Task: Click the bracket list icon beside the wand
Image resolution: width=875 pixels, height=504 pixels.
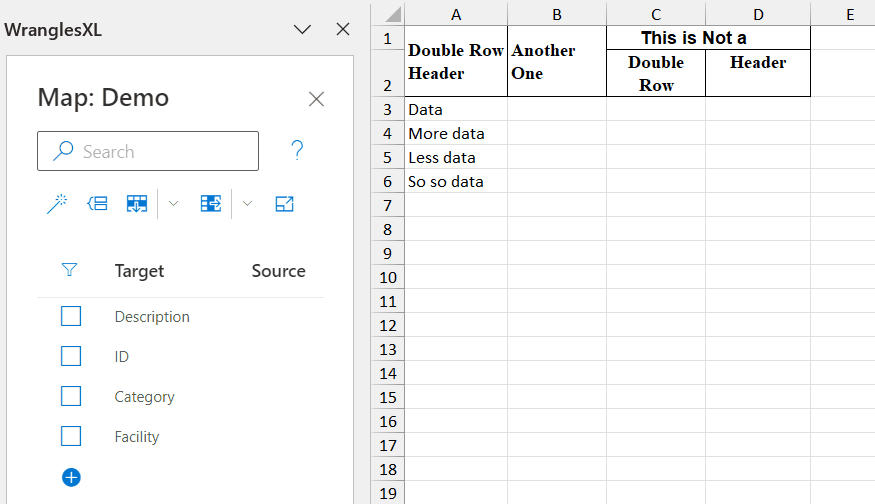Action: pos(97,204)
